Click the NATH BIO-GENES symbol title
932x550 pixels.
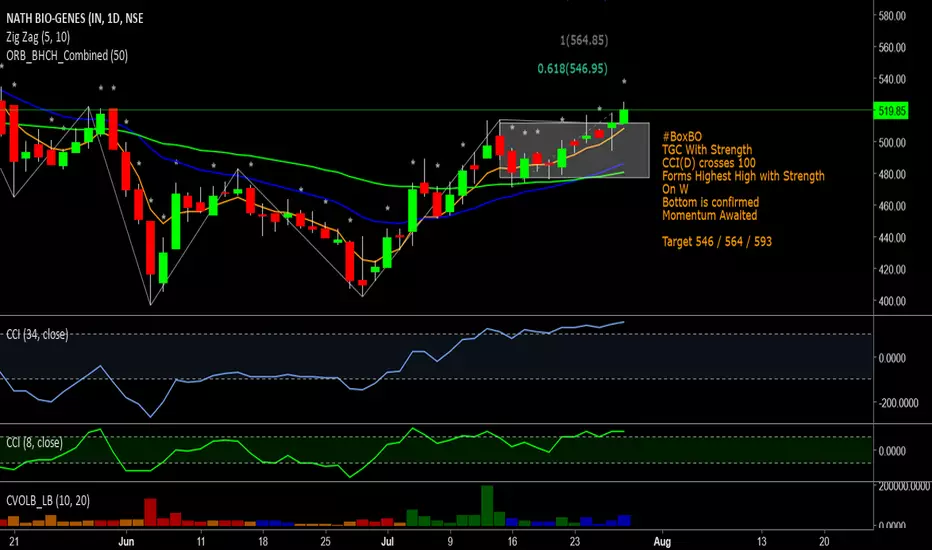pos(75,18)
